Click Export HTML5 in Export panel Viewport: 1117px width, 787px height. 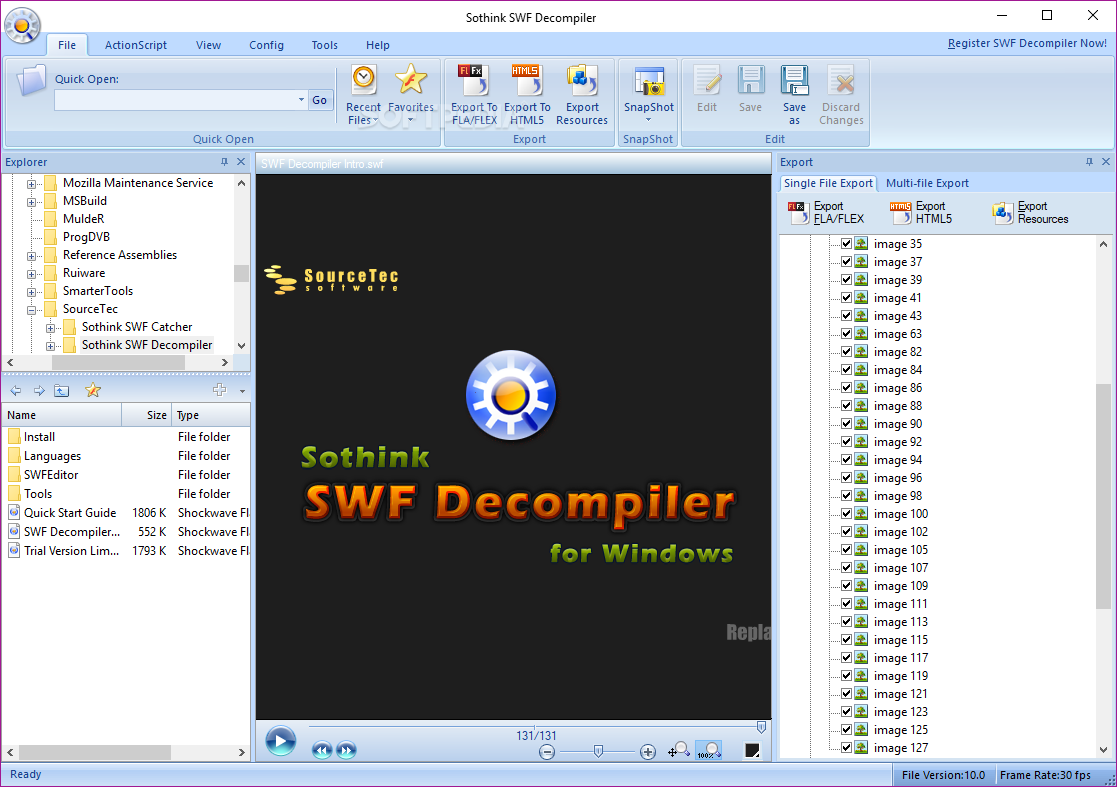[921, 212]
